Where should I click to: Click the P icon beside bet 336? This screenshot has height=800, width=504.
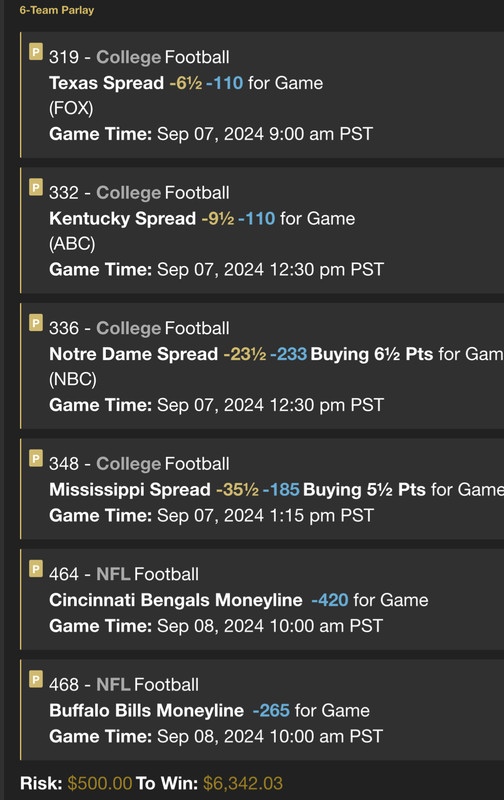coord(36,323)
